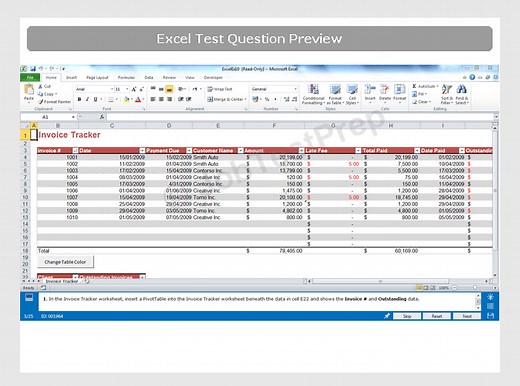Click Merge & Center button
The image size is (520, 386).
tap(227, 99)
